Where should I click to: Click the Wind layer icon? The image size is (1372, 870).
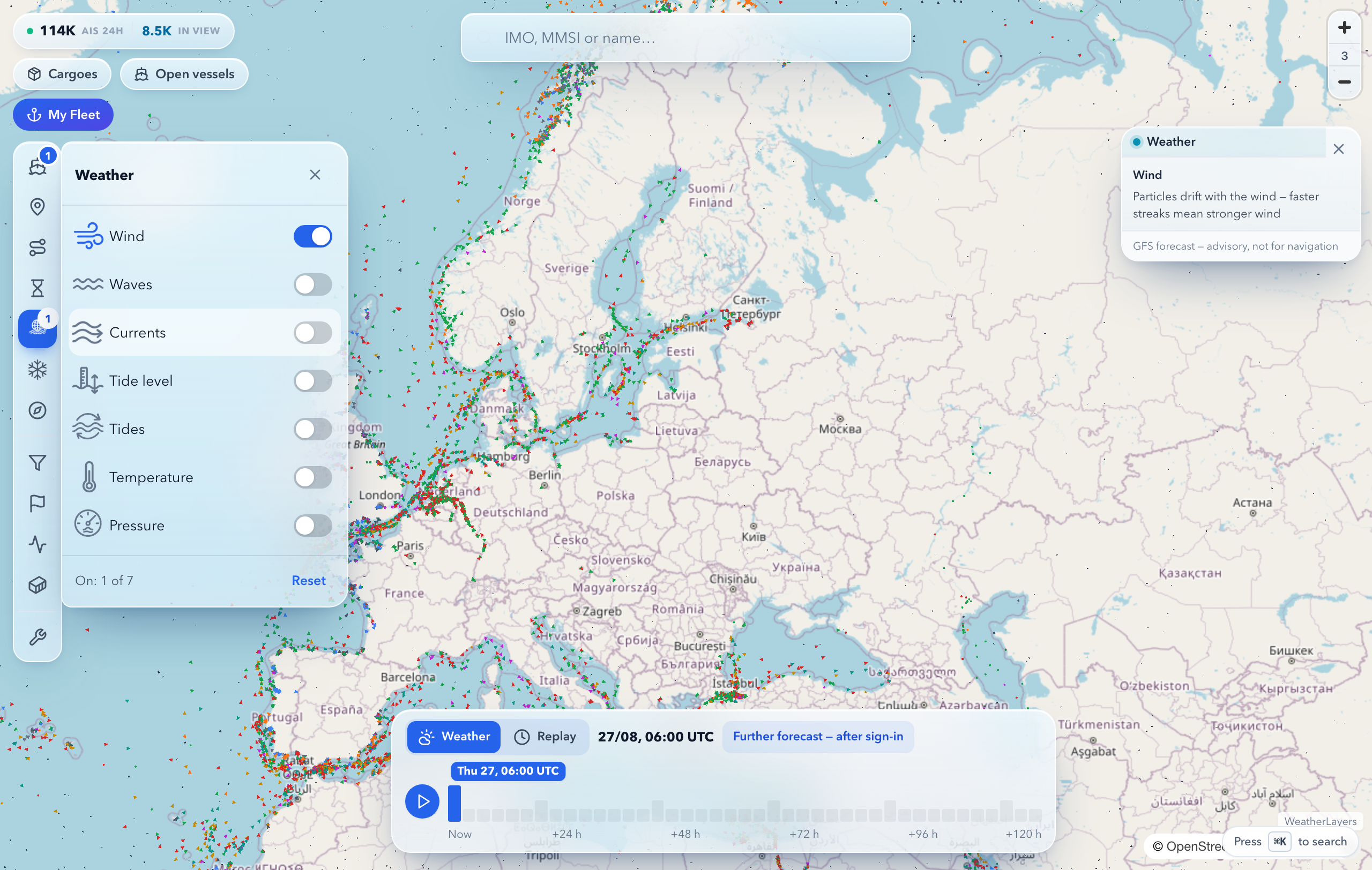tap(88, 236)
